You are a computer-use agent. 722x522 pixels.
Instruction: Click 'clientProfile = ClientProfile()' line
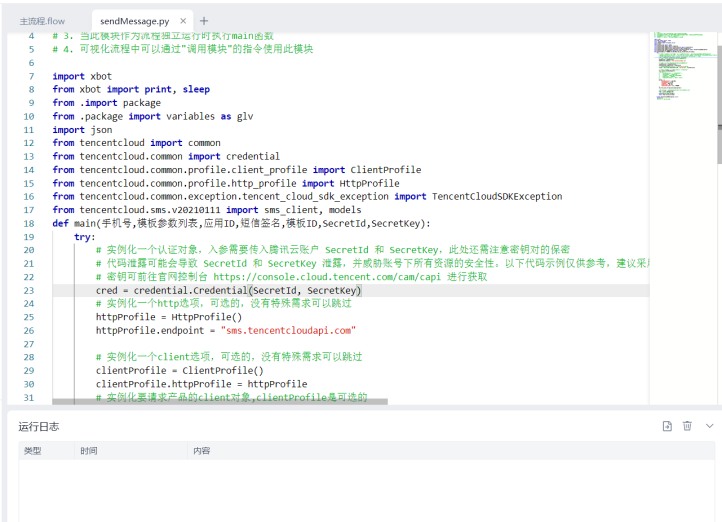tap(180, 371)
